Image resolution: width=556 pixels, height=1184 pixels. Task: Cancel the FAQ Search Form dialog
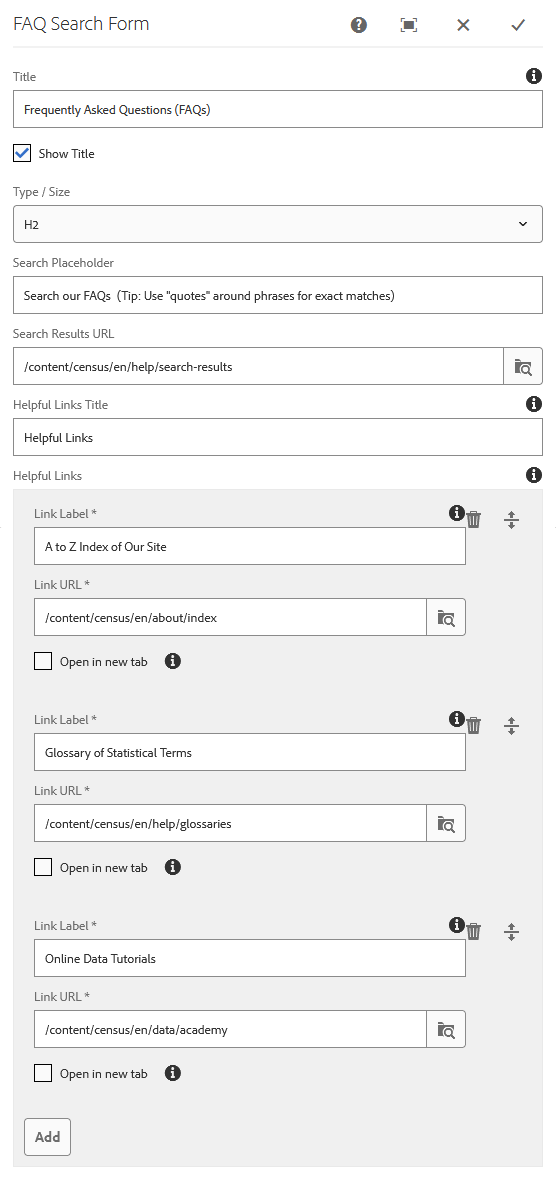pos(463,25)
